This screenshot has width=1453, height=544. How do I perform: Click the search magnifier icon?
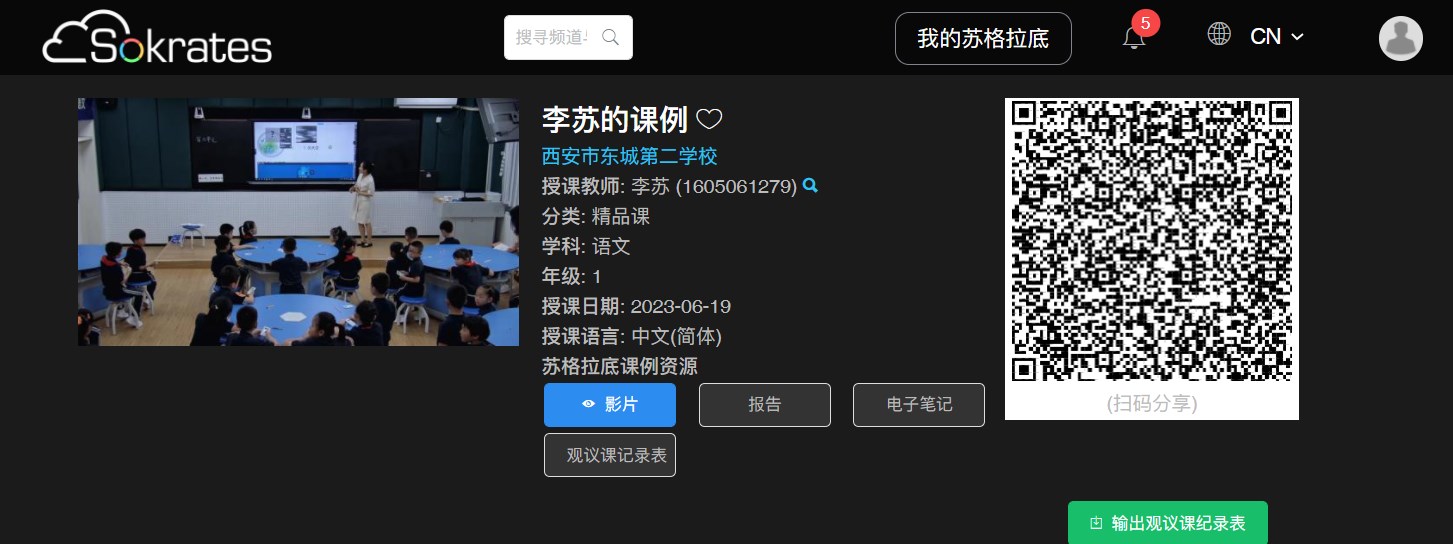pos(610,38)
